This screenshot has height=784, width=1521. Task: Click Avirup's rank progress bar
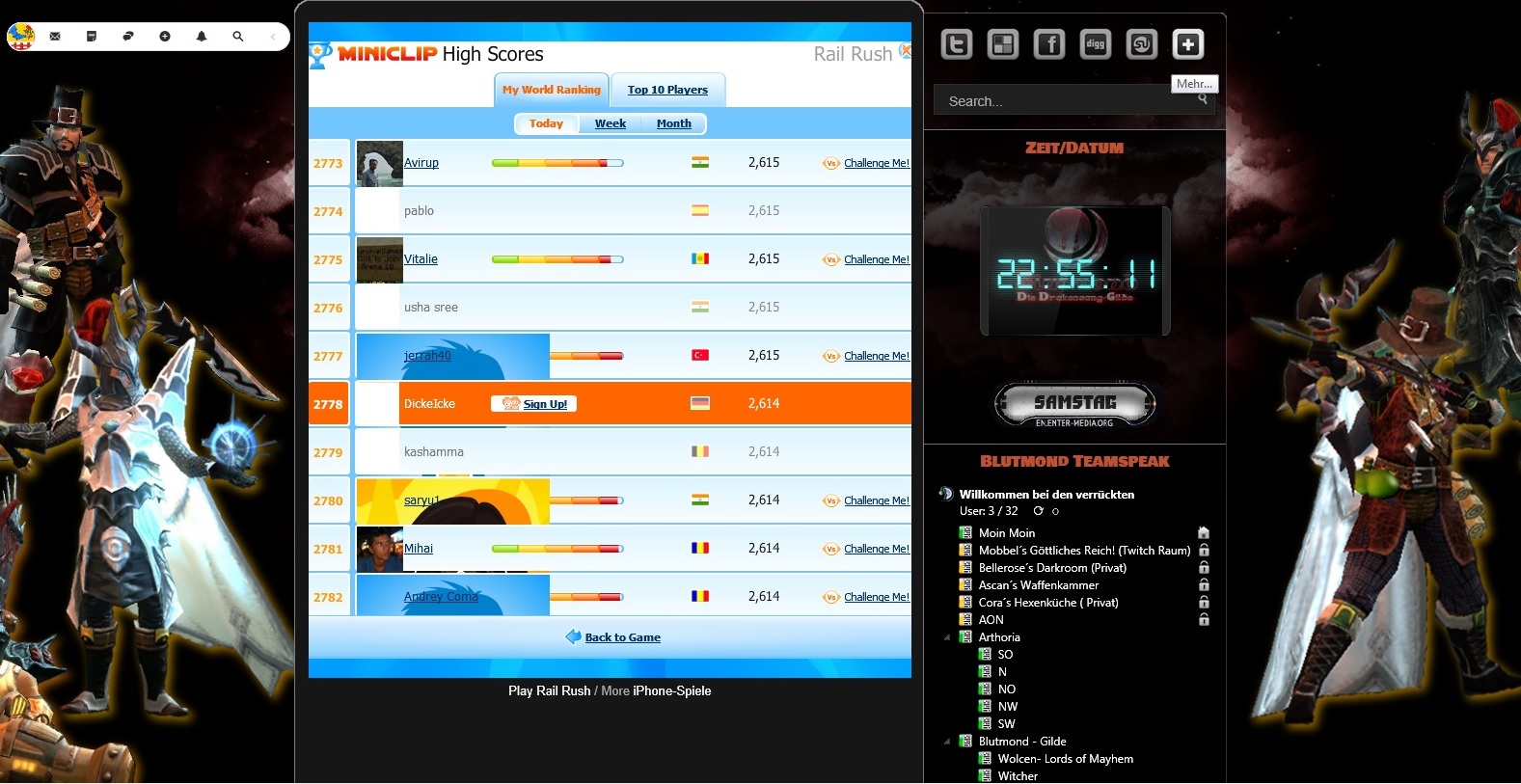click(557, 163)
